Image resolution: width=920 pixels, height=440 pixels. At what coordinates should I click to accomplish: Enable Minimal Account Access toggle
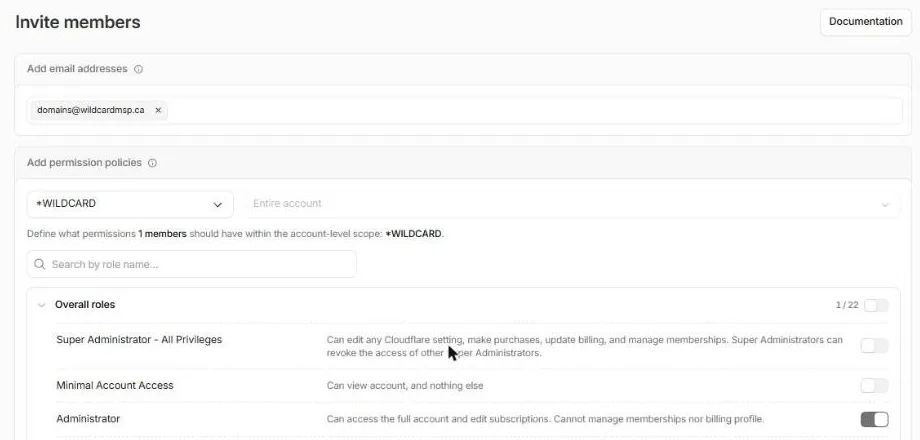click(874, 385)
